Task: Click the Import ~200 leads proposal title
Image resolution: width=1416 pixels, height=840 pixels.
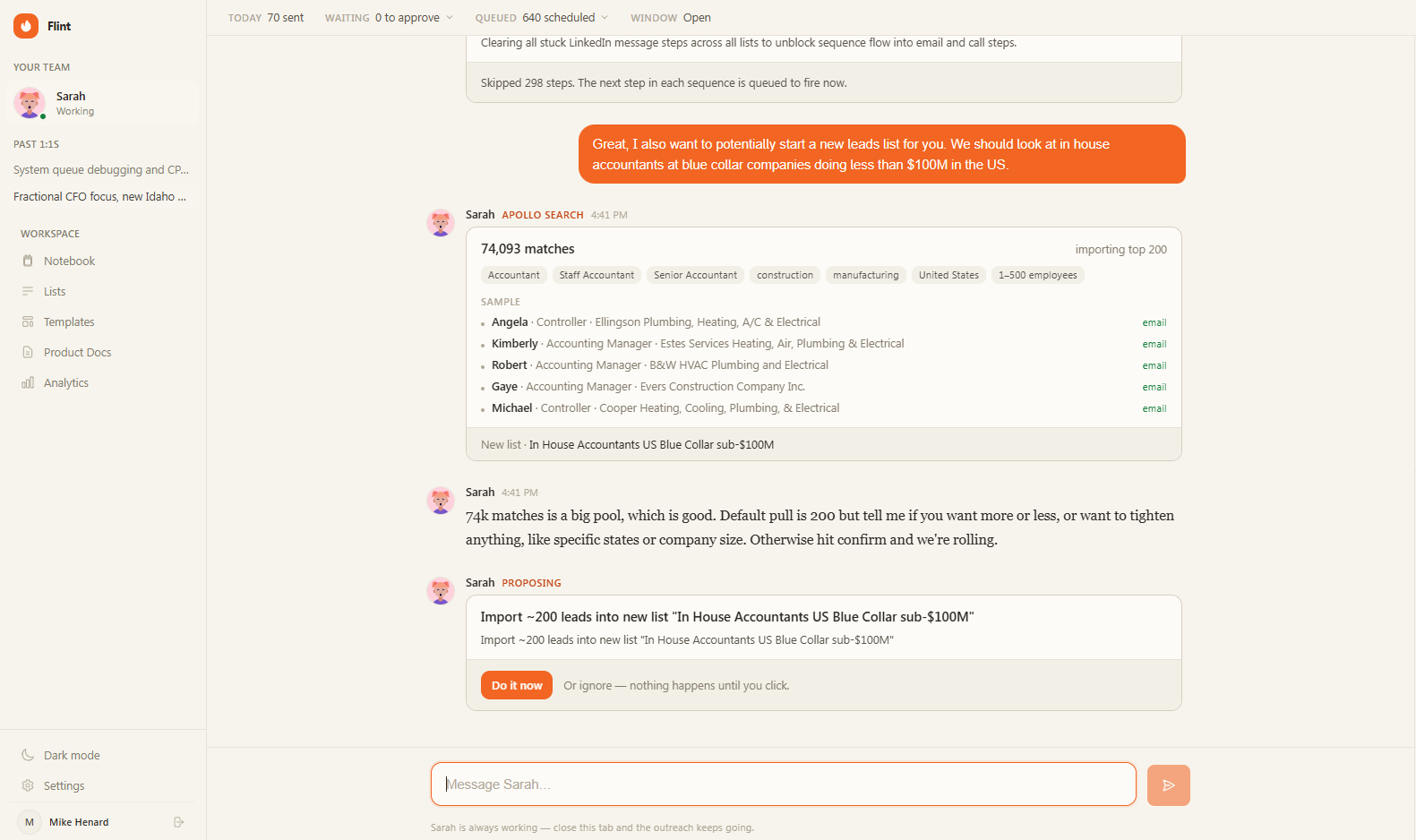Action: 727,617
